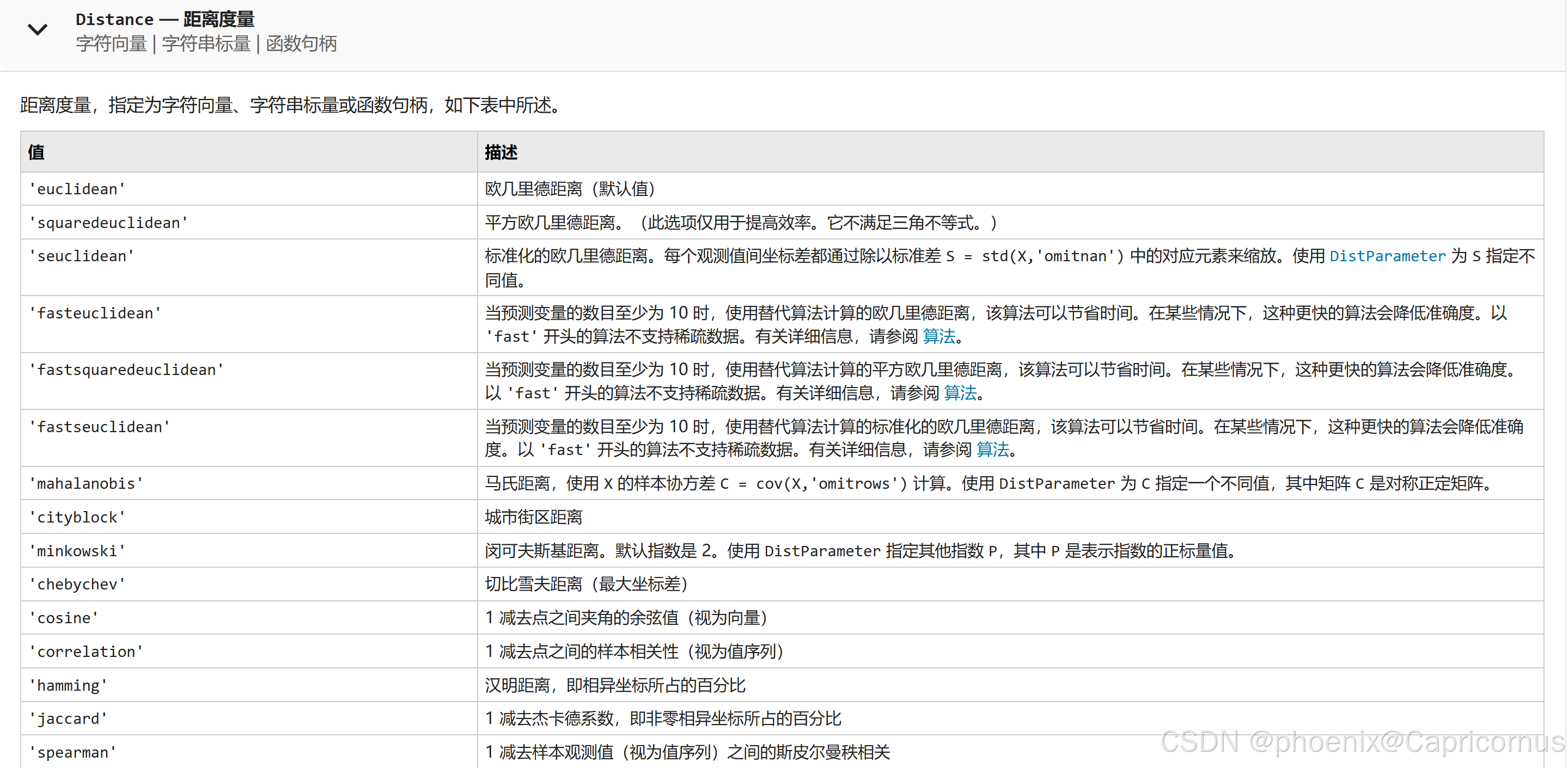The height and width of the screenshot is (768, 1568).
Task: Click the 值 column header
Action: [x=249, y=152]
